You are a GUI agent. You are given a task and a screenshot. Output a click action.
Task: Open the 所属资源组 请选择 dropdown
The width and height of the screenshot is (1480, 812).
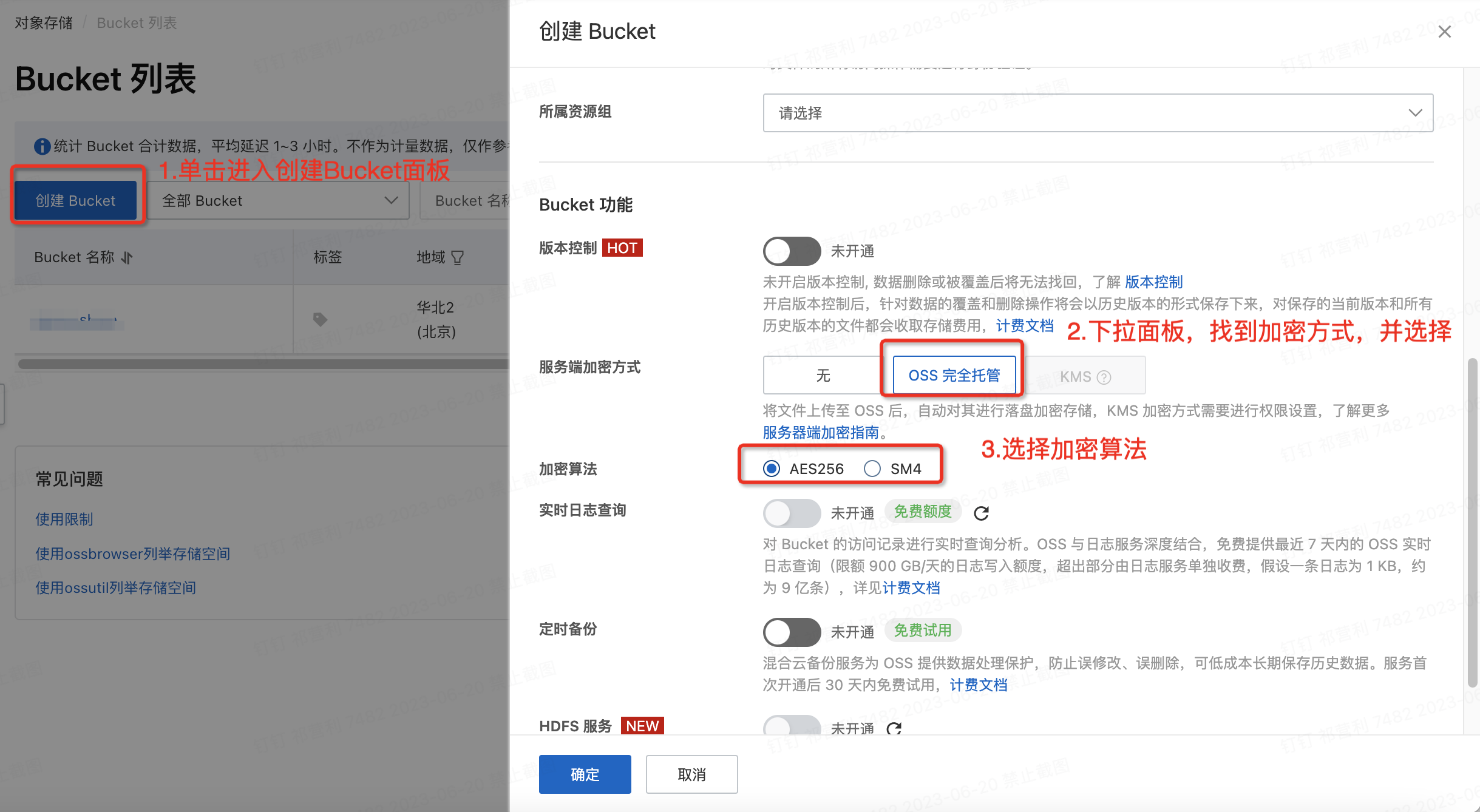pos(1098,113)
